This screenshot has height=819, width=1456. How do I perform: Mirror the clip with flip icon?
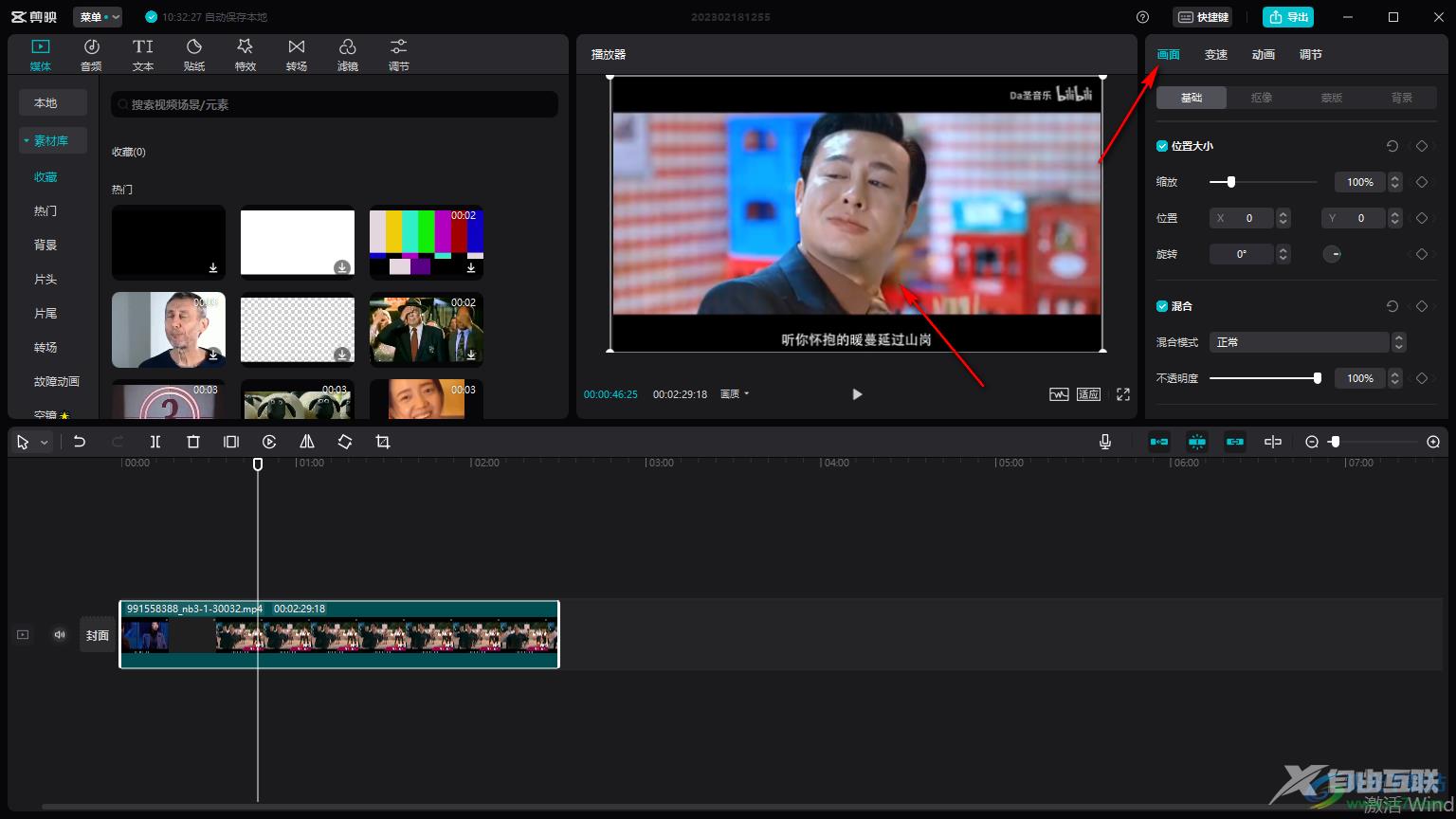coord(307,442)
